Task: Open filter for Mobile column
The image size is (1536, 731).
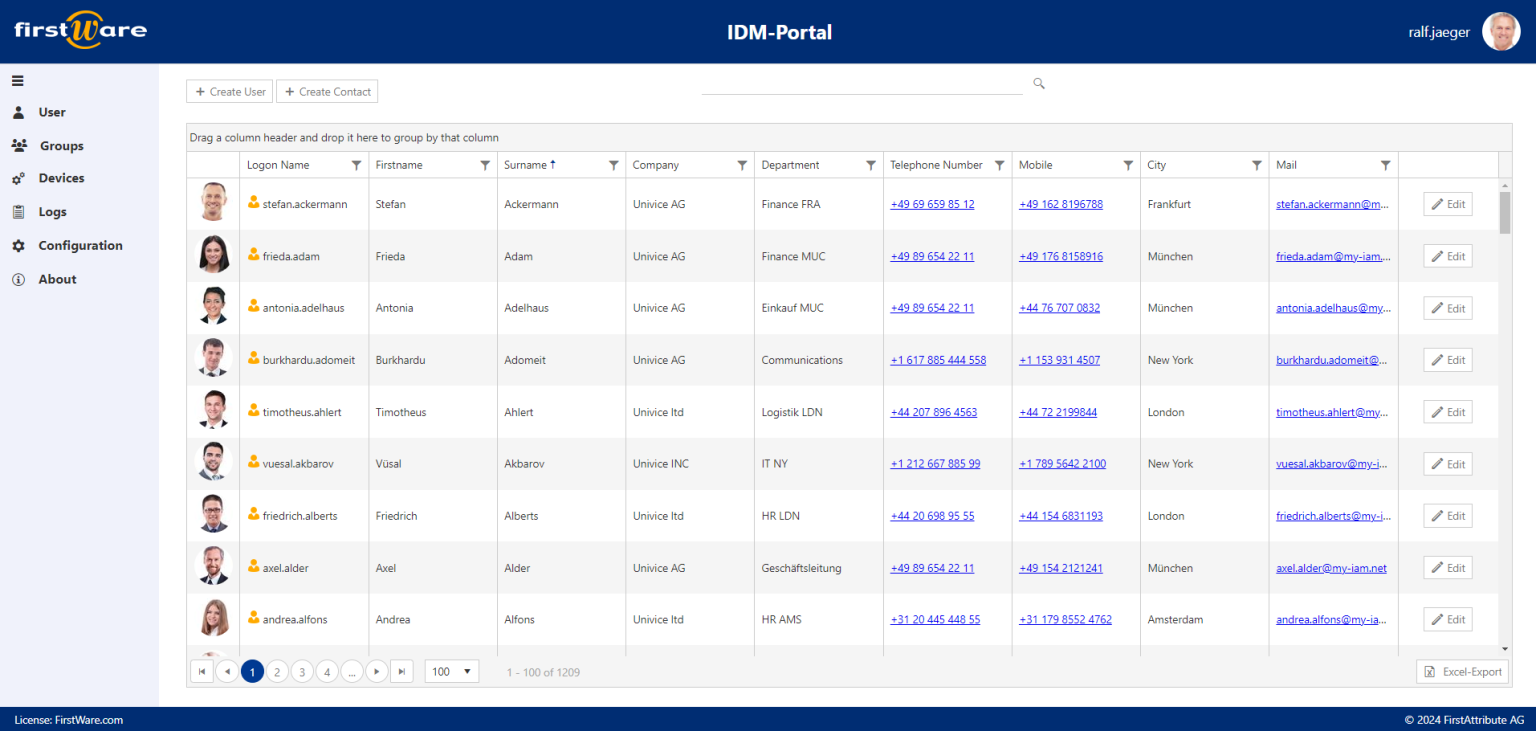Action: point(1128,165)
